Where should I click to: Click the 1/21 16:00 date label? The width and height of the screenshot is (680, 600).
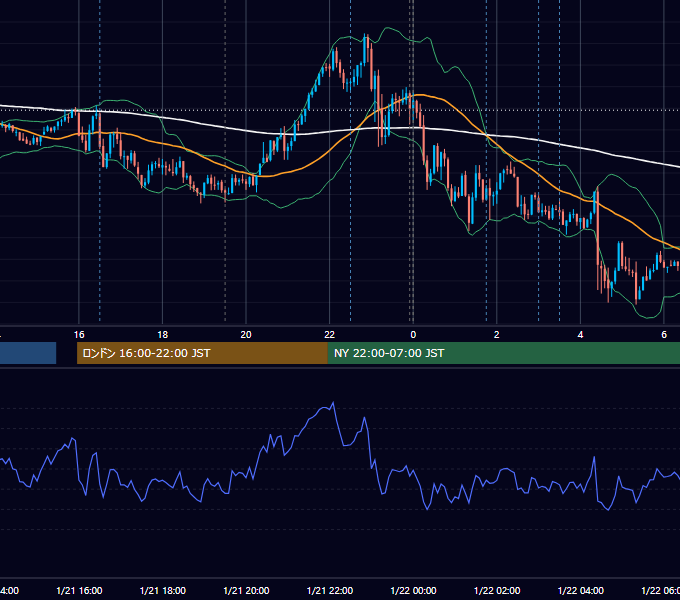79,590
